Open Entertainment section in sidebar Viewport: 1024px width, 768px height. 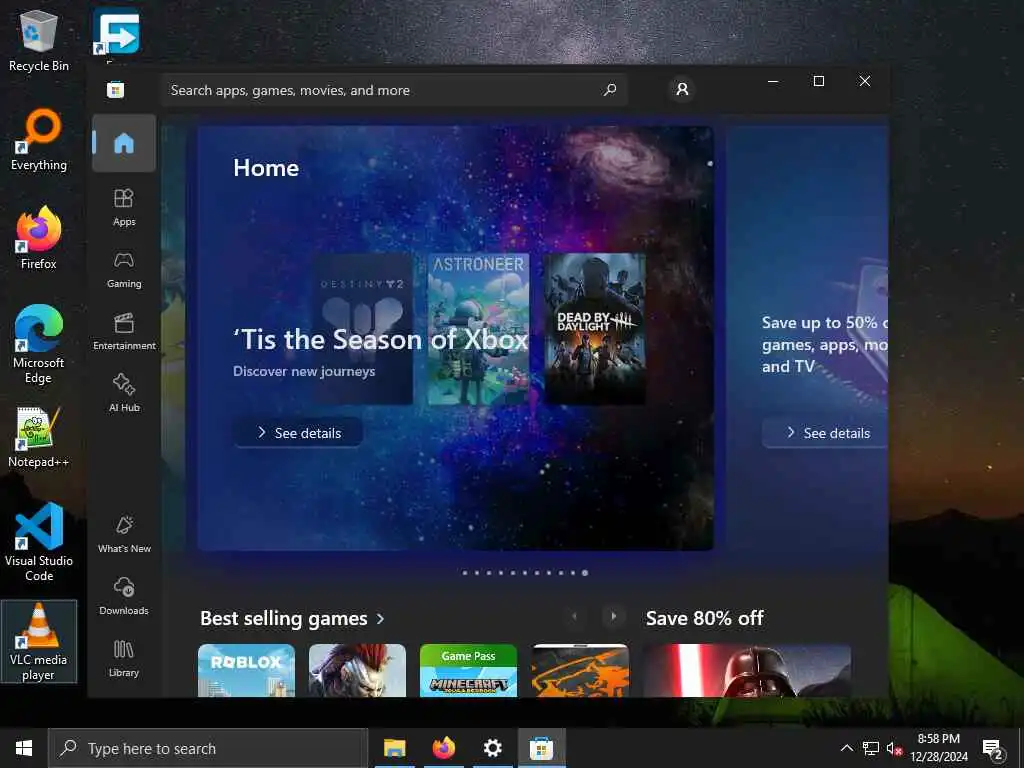124,332
